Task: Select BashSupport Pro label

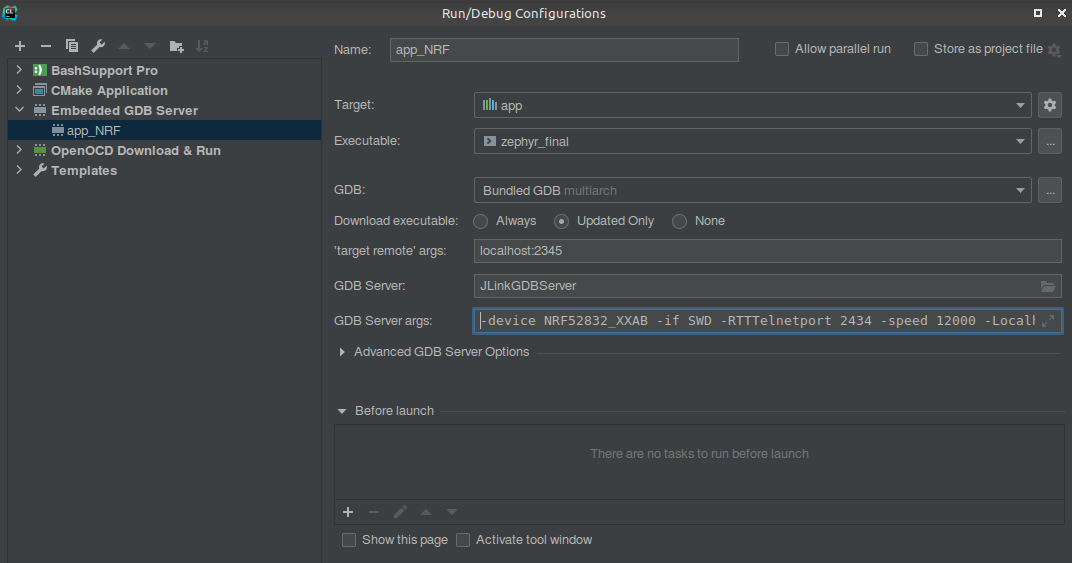Action: (104, 70)
